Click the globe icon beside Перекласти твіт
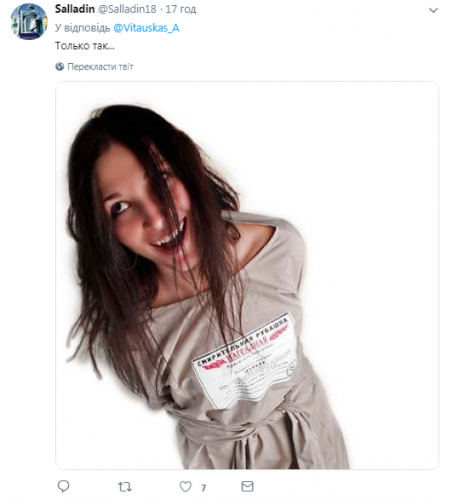Viewport: 458px width, 500px height. pos(60,67)
